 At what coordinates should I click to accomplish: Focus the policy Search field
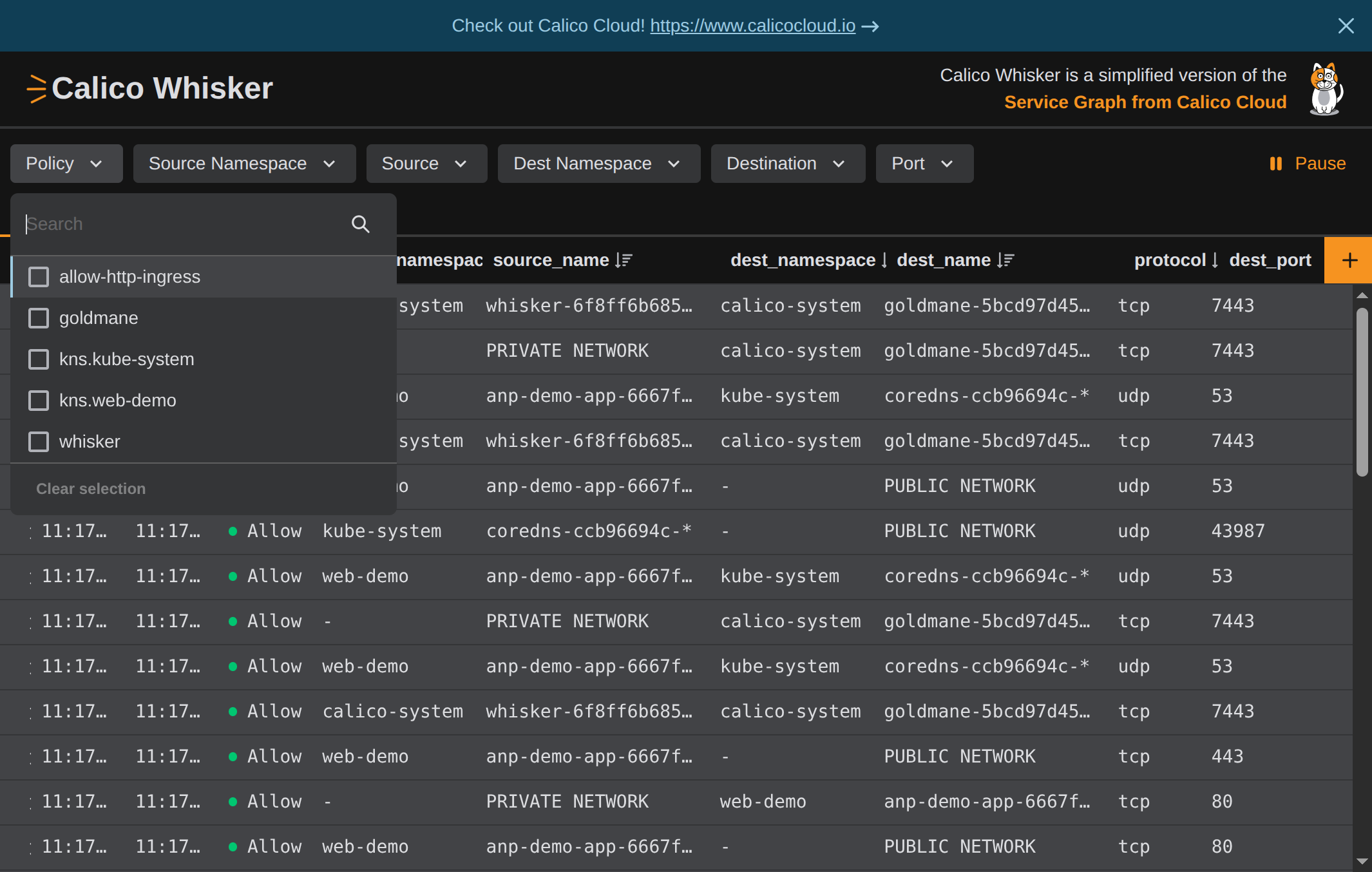(x=184, y=224)
